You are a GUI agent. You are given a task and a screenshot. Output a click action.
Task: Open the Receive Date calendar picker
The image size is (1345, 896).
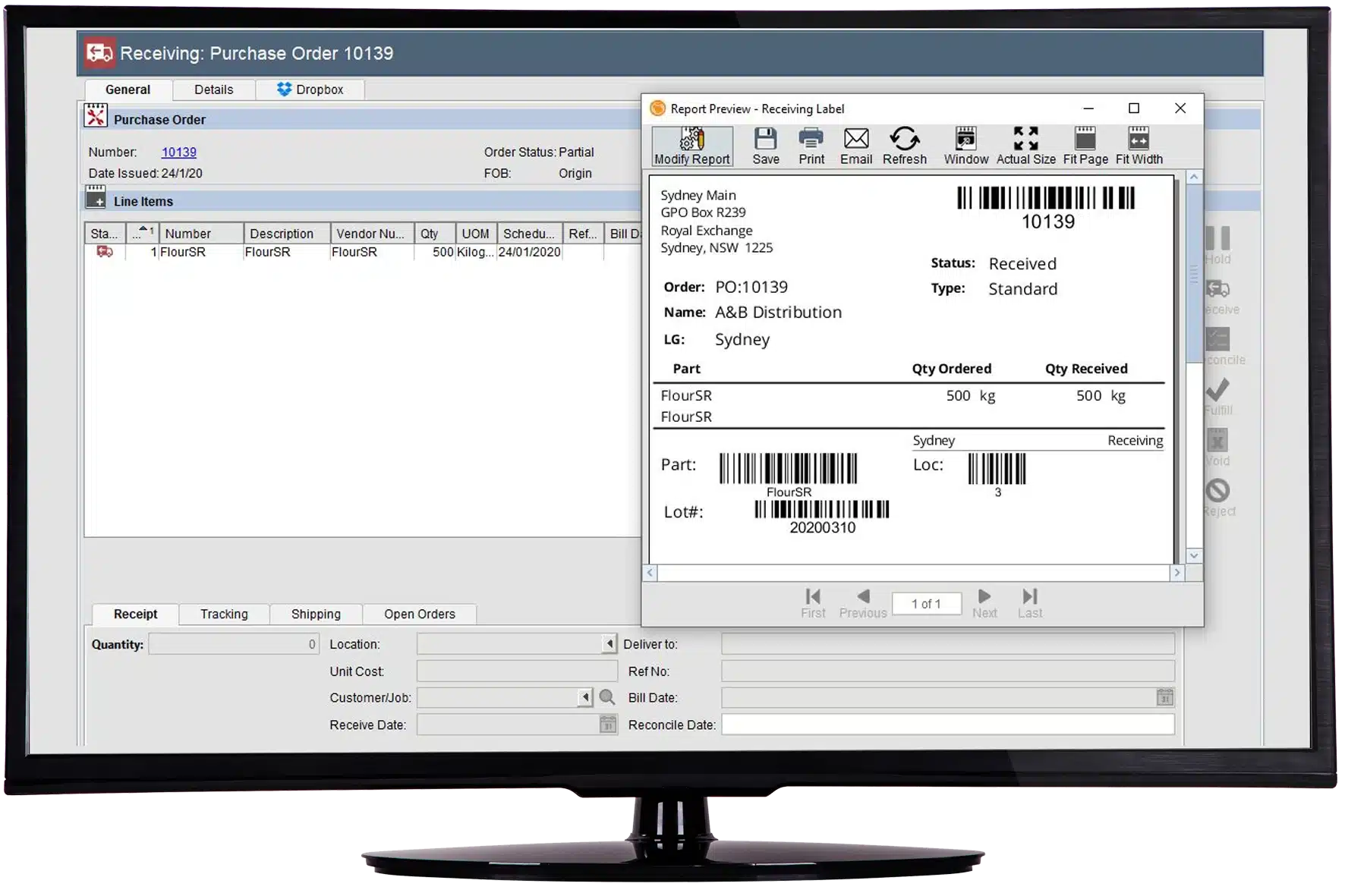click(x=608, y=725)
